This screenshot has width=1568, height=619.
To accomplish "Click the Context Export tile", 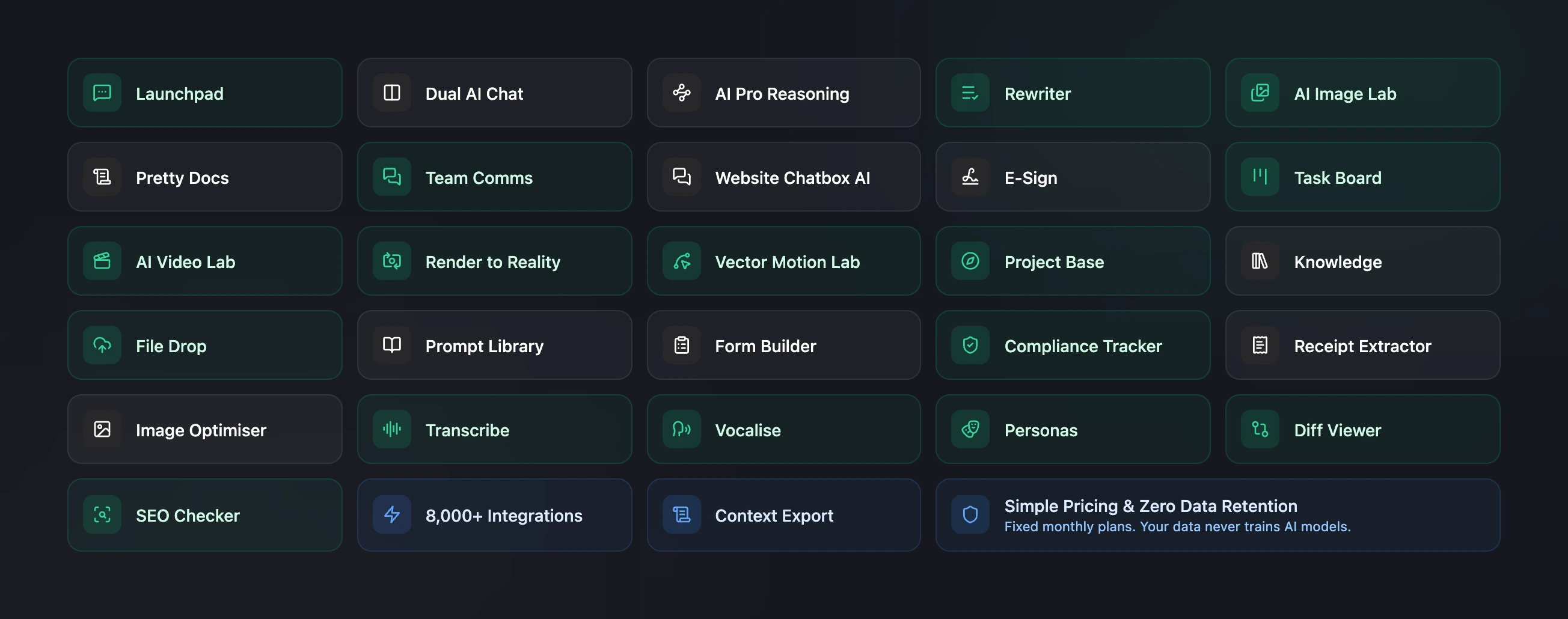I will (784, 515).
